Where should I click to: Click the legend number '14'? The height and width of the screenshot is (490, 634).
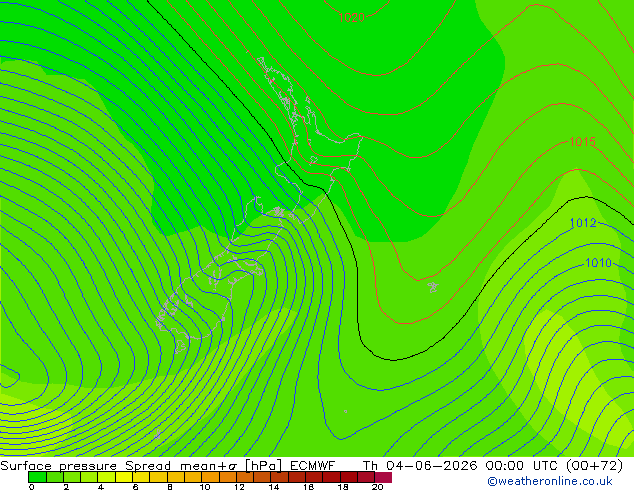274,487
